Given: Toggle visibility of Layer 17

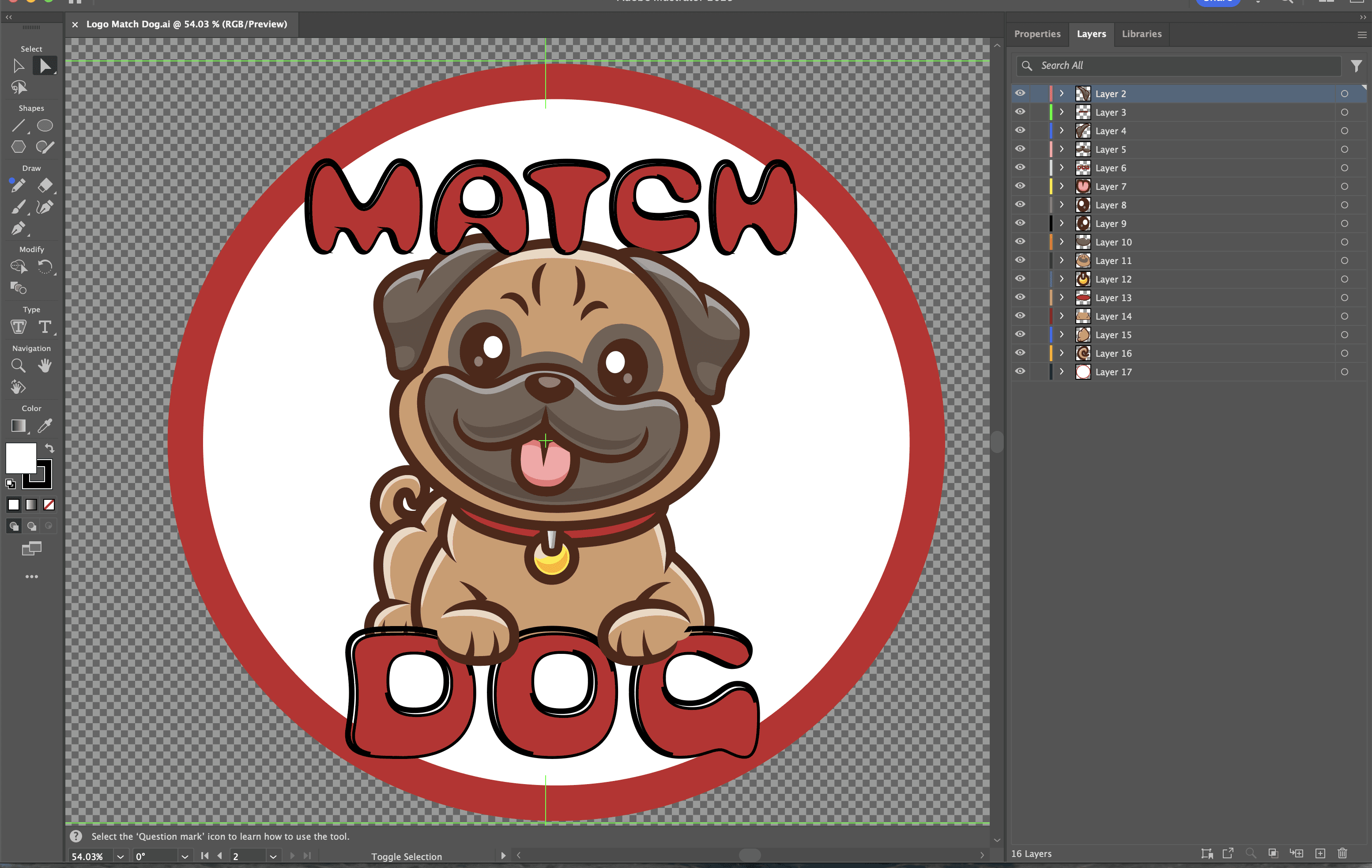Looking at the screenshot, I should pos(1020,371).
